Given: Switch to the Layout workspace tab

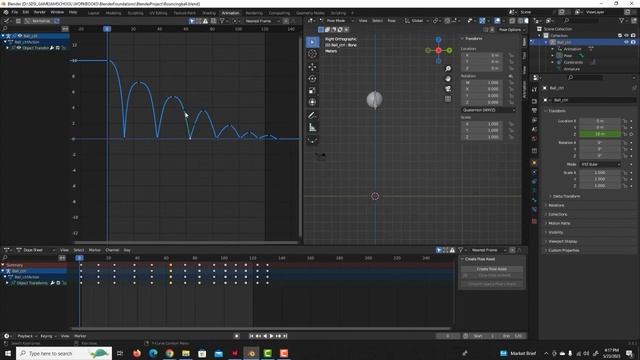Looking at the screenshot, I should [x=93, y=13].
